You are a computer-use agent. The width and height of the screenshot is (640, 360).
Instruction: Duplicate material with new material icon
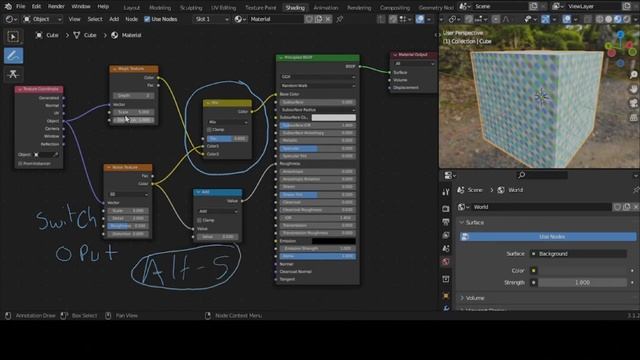click(319, 19)
